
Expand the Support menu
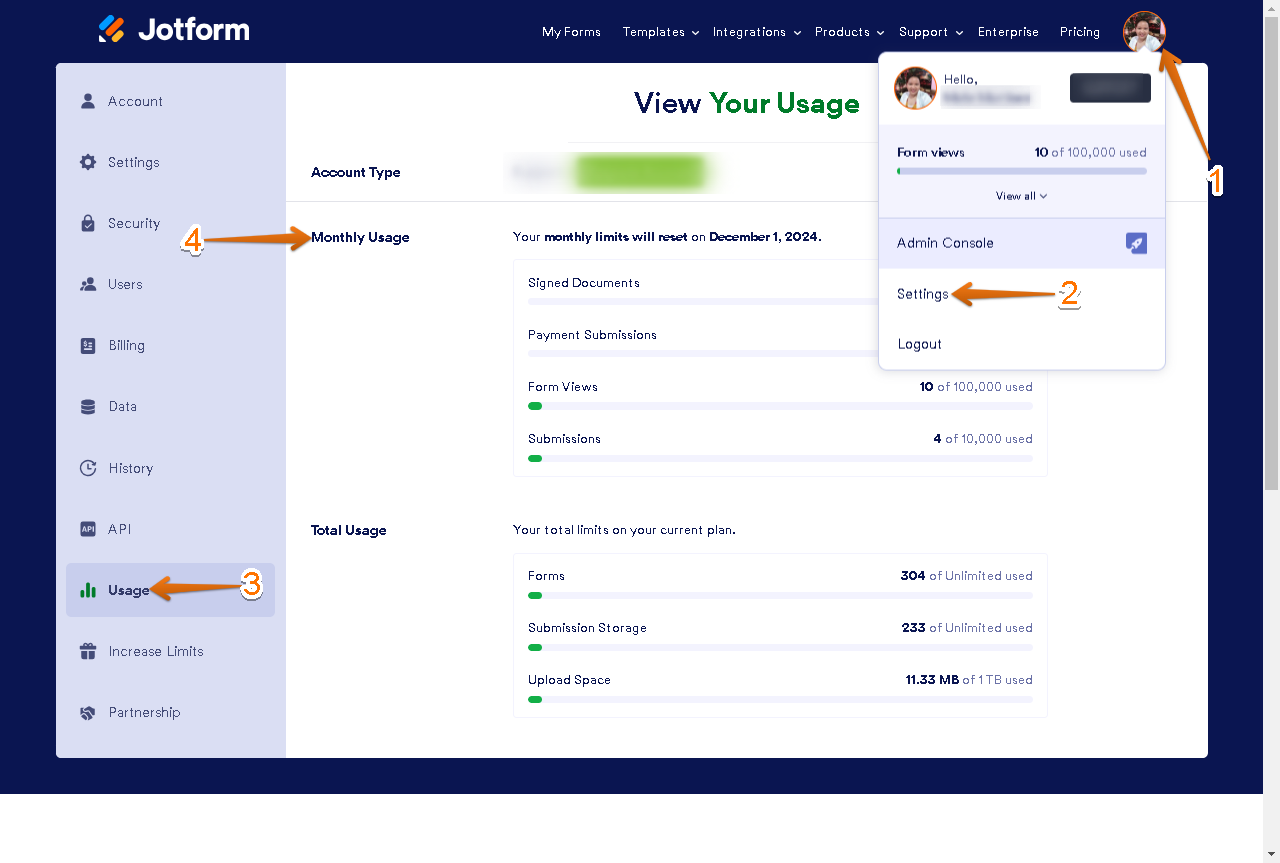point(931,32)
